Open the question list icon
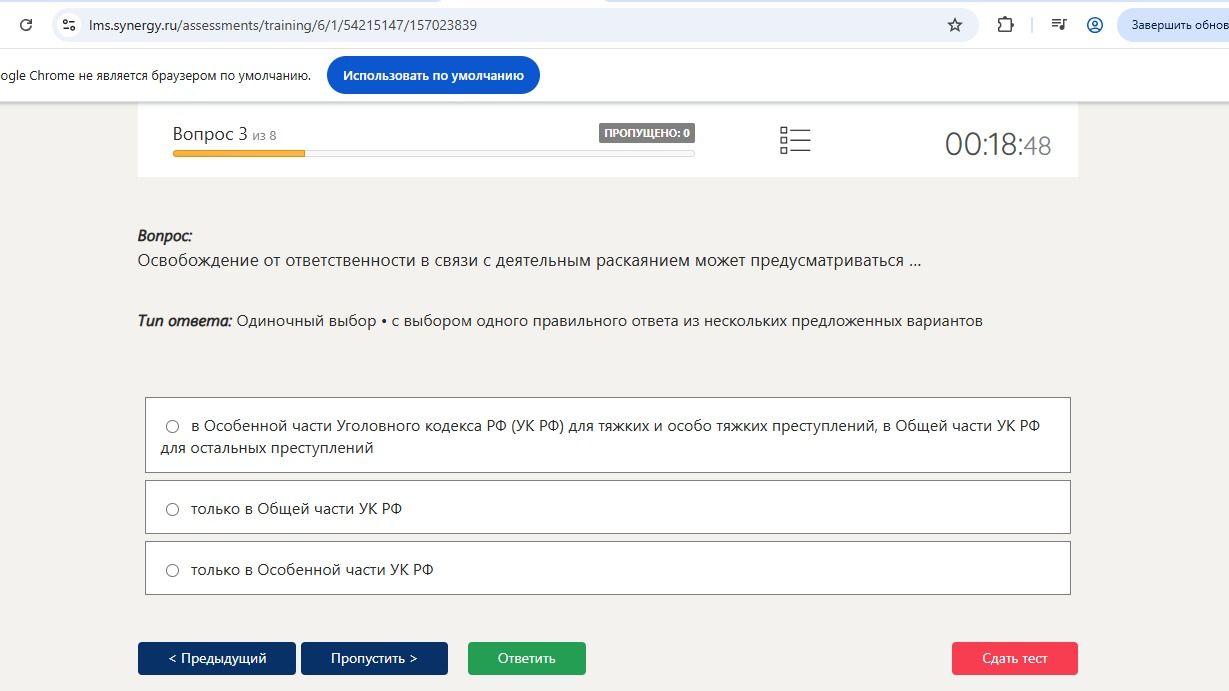This screenshot has width=1229, height=691. pyautogui.click(x=795, y=140)
